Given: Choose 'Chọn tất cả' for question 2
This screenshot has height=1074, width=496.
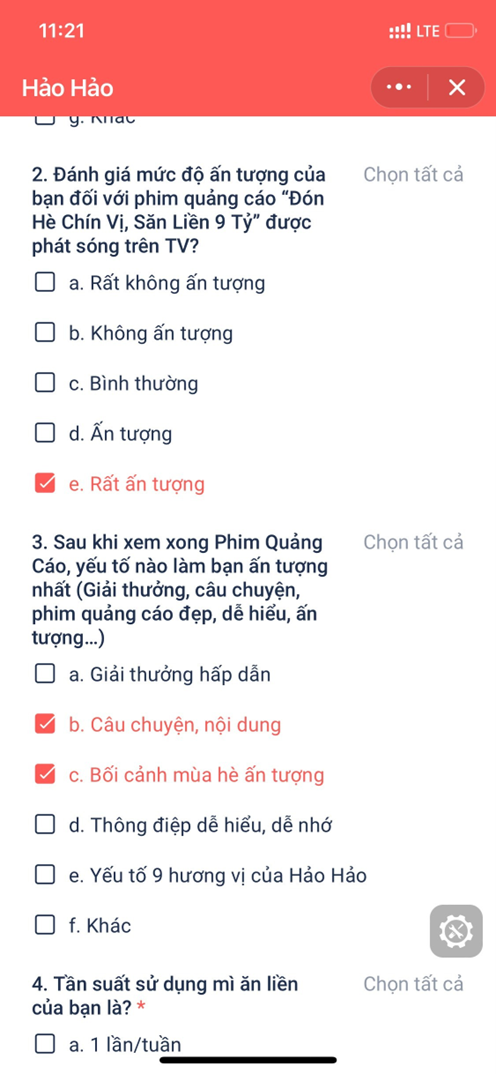Looking at the screenshot, I should pos(413,175).
